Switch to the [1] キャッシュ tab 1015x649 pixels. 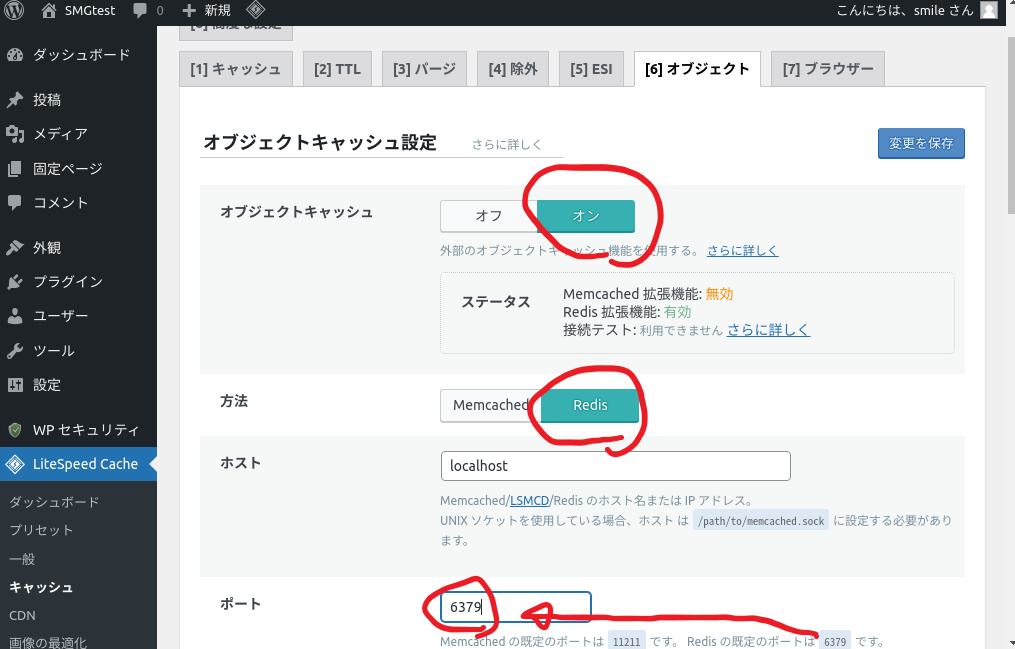(x=236, y=69)
